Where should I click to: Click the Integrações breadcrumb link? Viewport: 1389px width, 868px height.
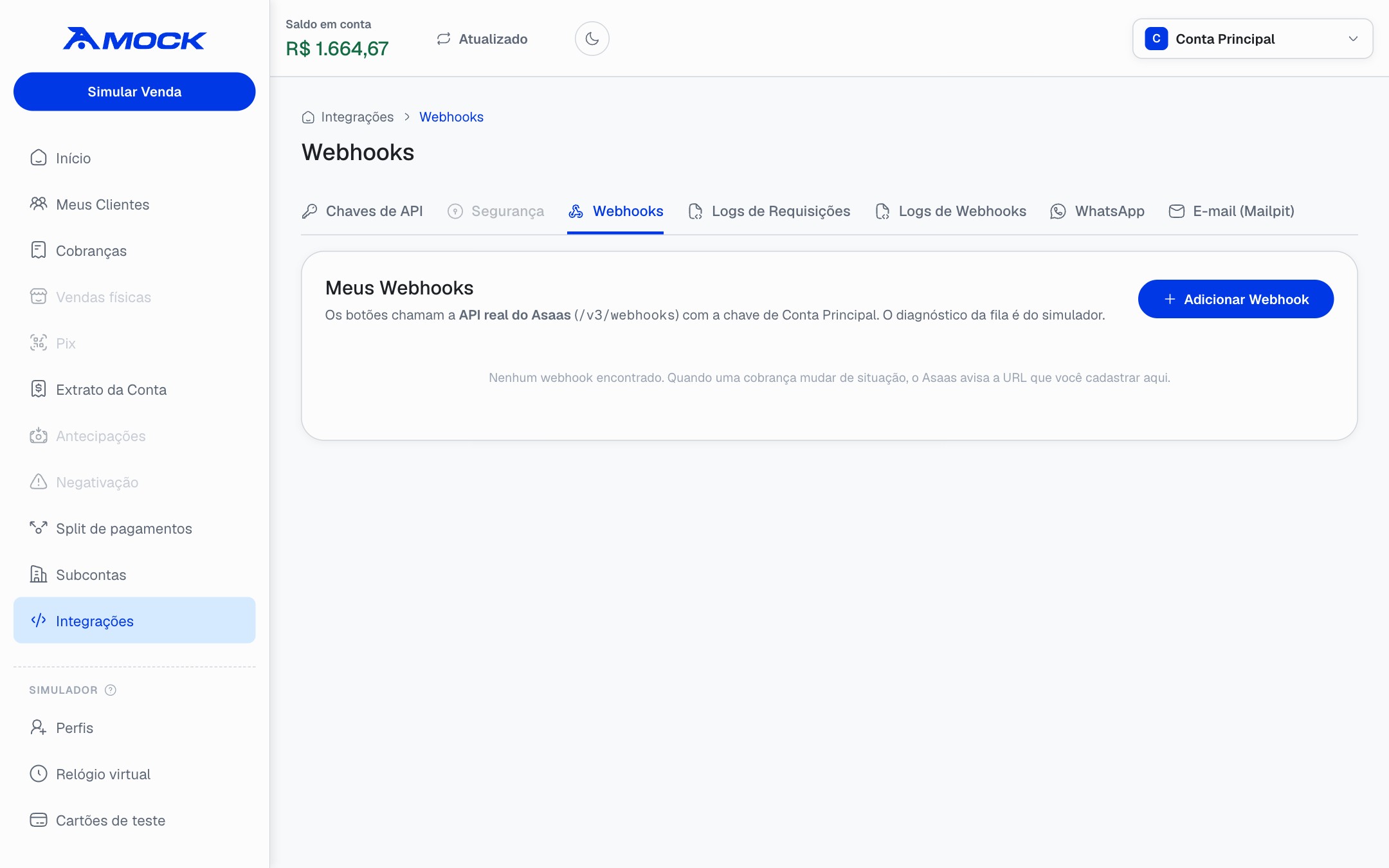pos(358,117)
